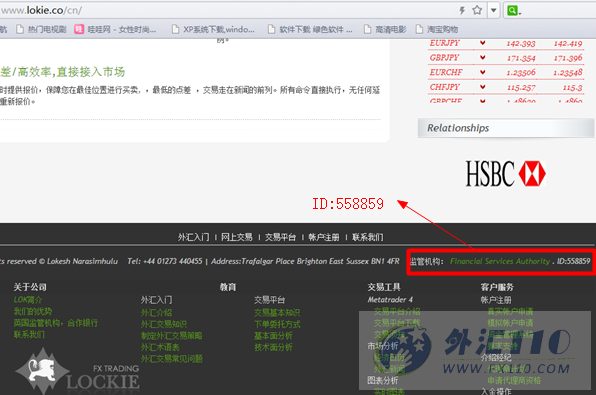Click the Financial Services Authority link
Screen dimensions: 596x395
tap(500, 261)
